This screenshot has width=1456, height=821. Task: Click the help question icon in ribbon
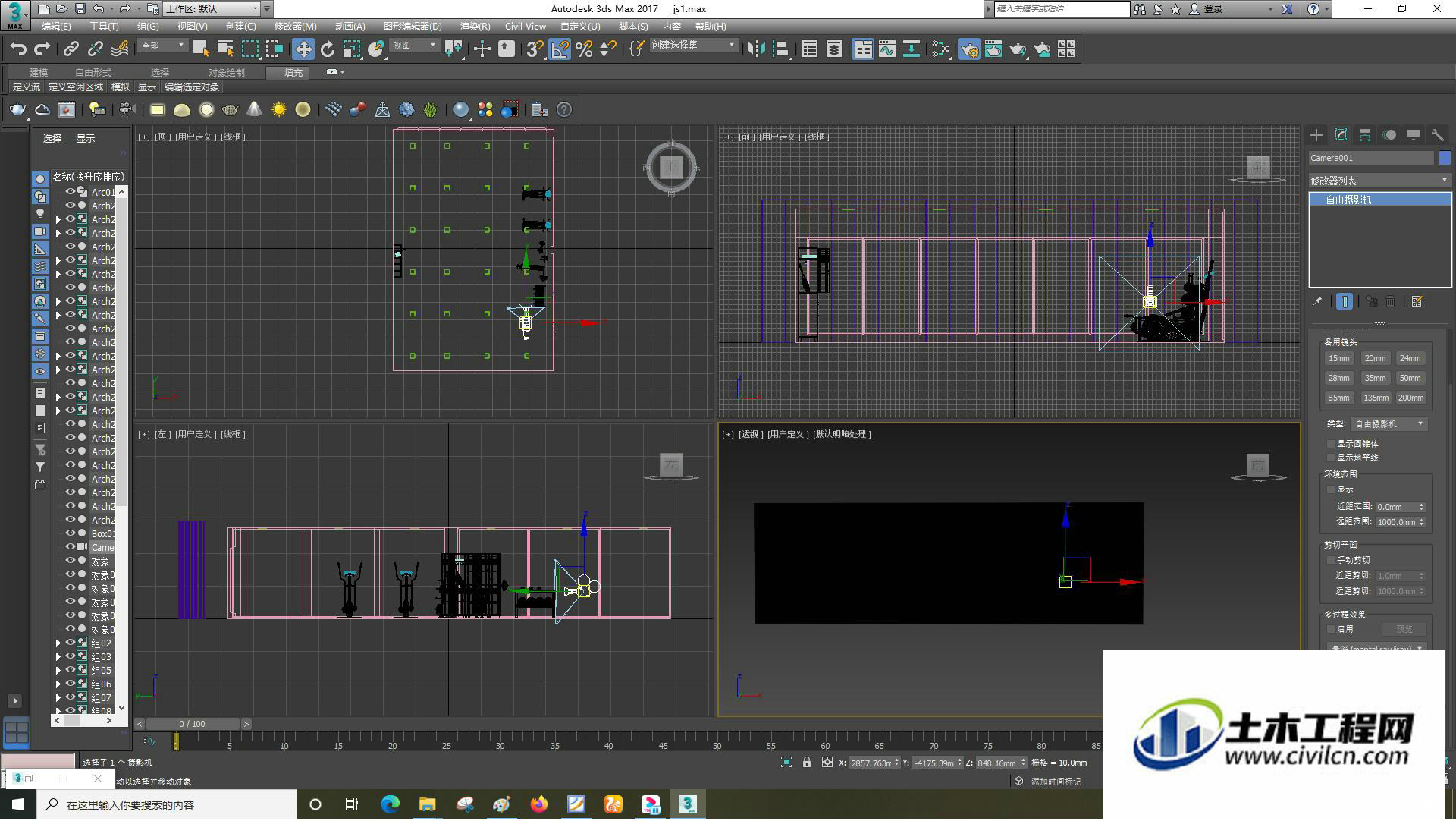click(x=564, y=110)
